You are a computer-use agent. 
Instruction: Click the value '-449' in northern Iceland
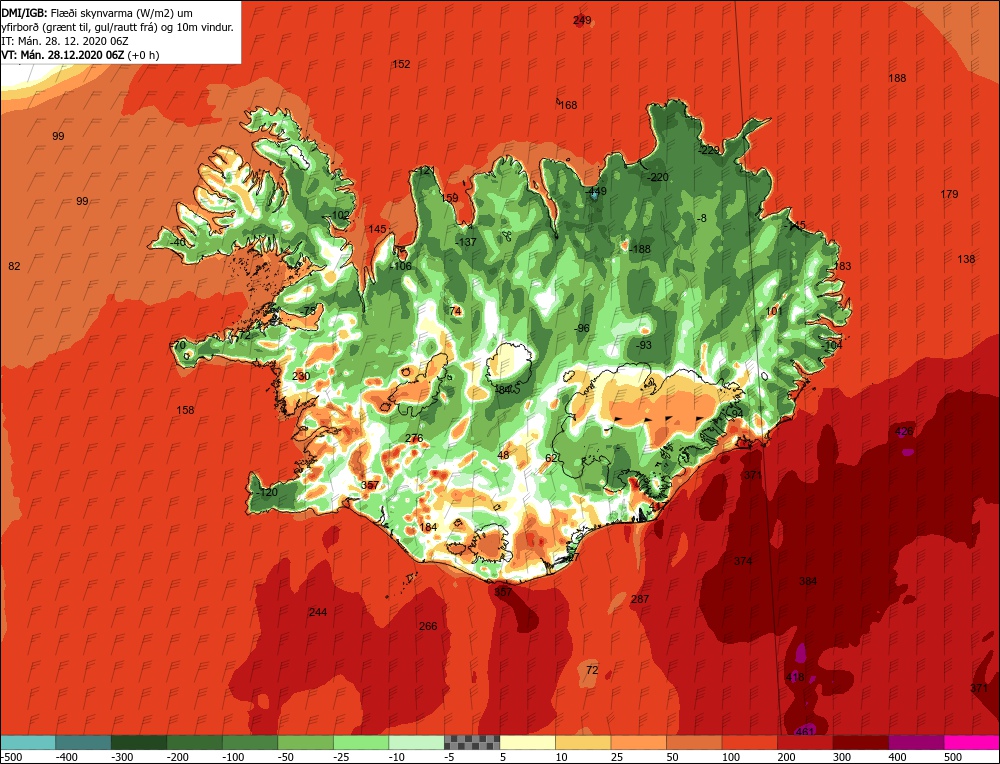point(596,191)
